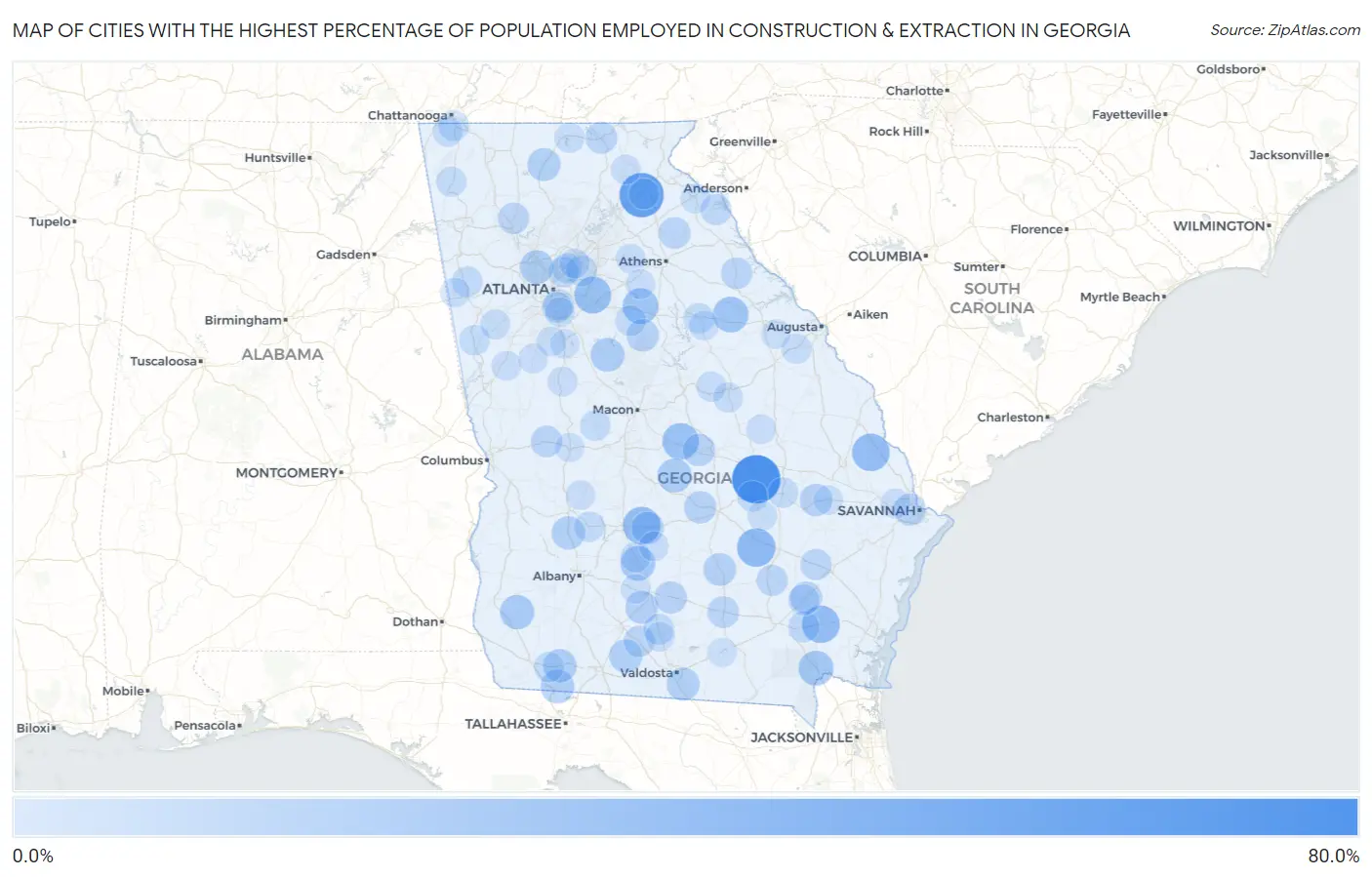Image resolution: width=1372 pixels, height=877 pixels.
Task: Click the color gradient legend bar
Action: pos(685,817)
